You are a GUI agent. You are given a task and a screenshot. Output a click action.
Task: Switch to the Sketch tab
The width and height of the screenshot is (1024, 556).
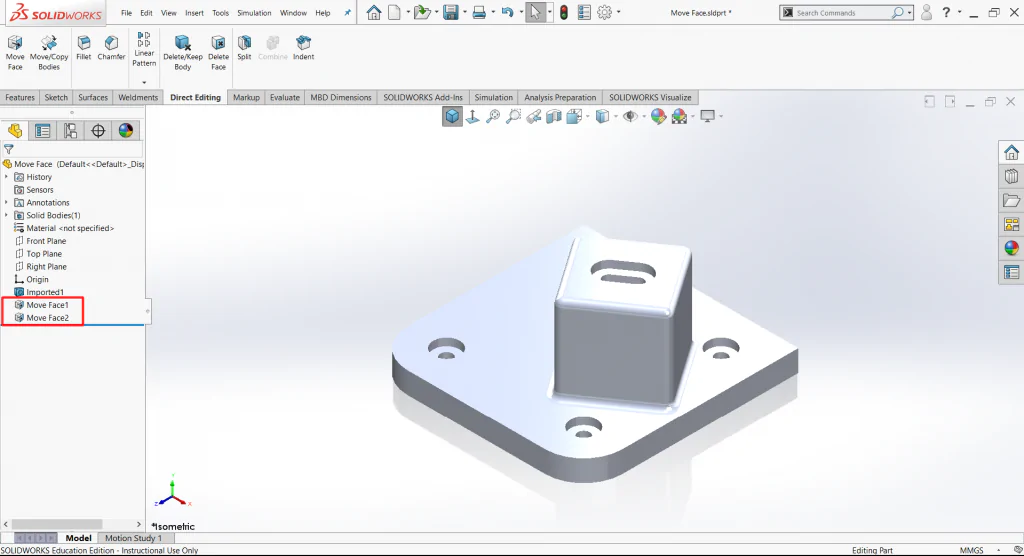56,97
